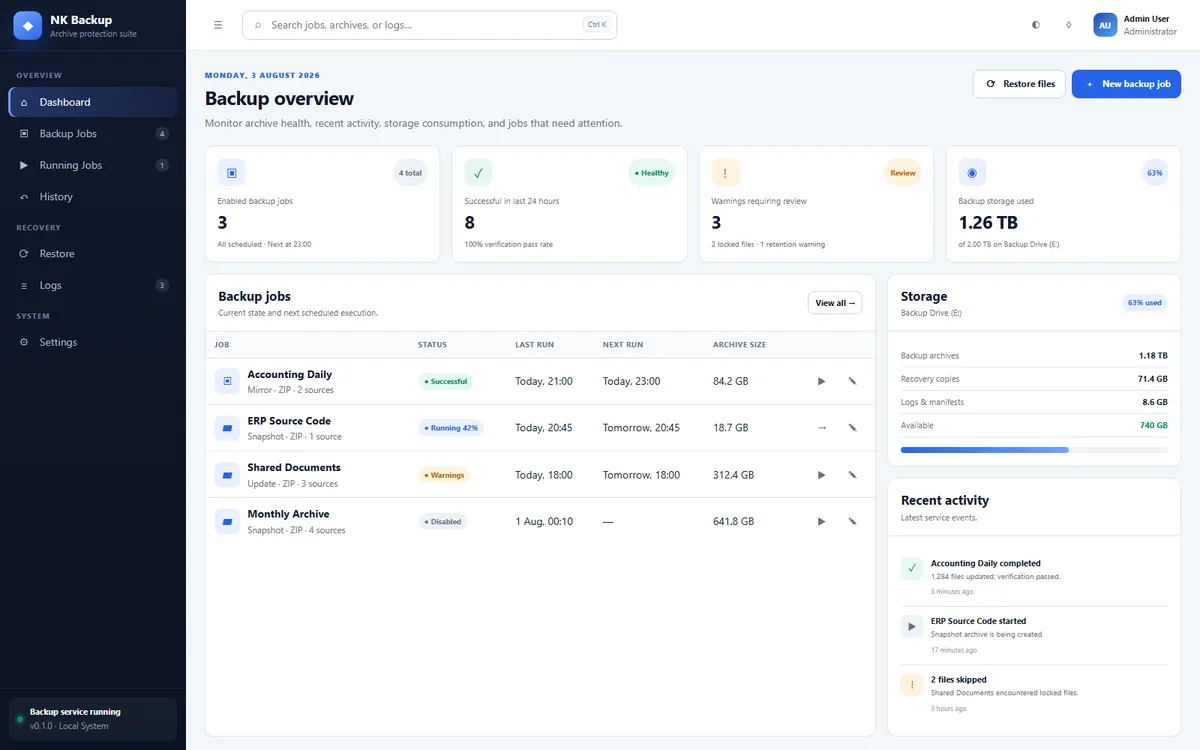
Task: Click View all backup jobs button
Action: [835, 303]
